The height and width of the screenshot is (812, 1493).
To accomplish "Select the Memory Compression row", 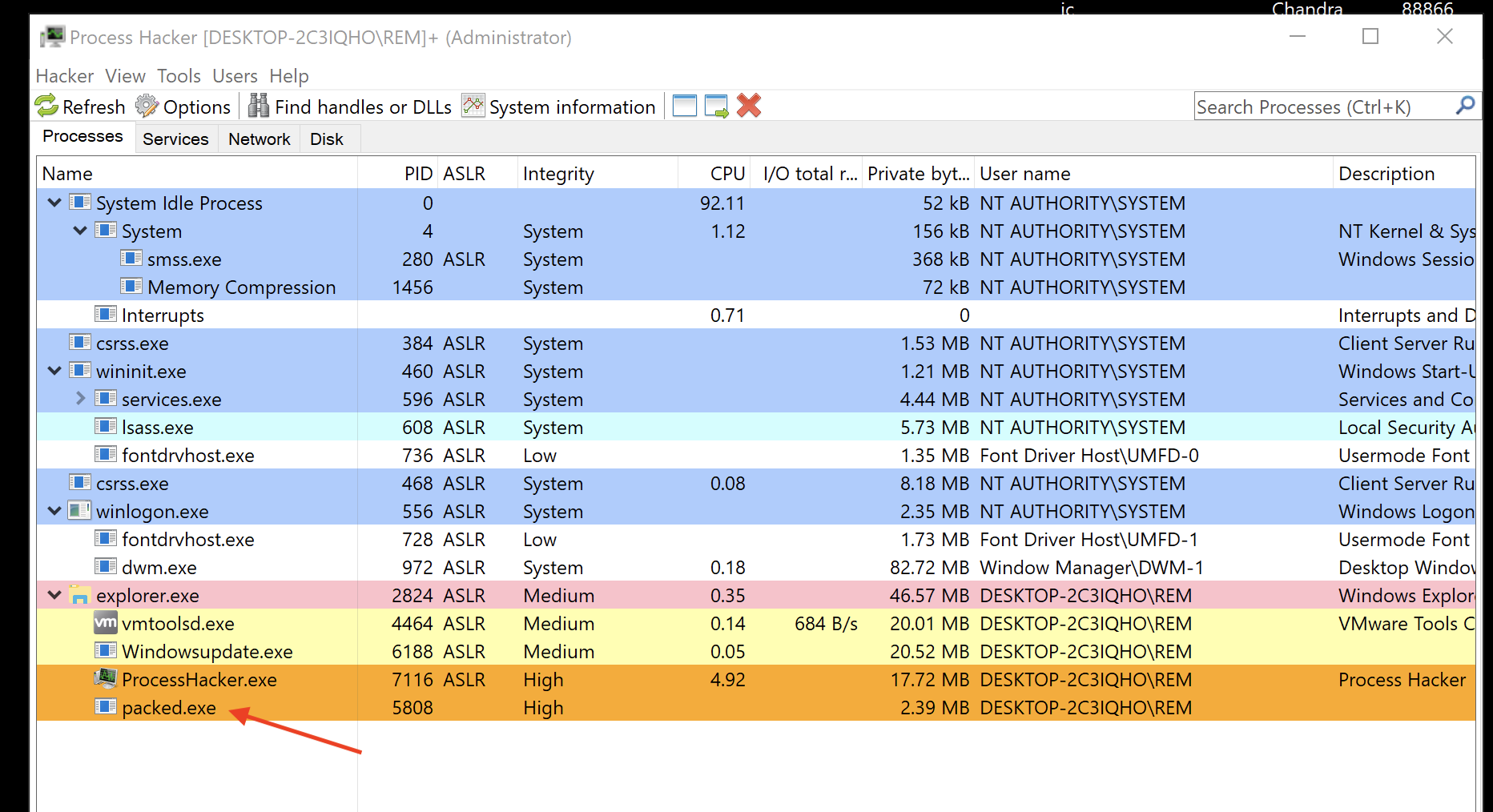I will (755, 287).
